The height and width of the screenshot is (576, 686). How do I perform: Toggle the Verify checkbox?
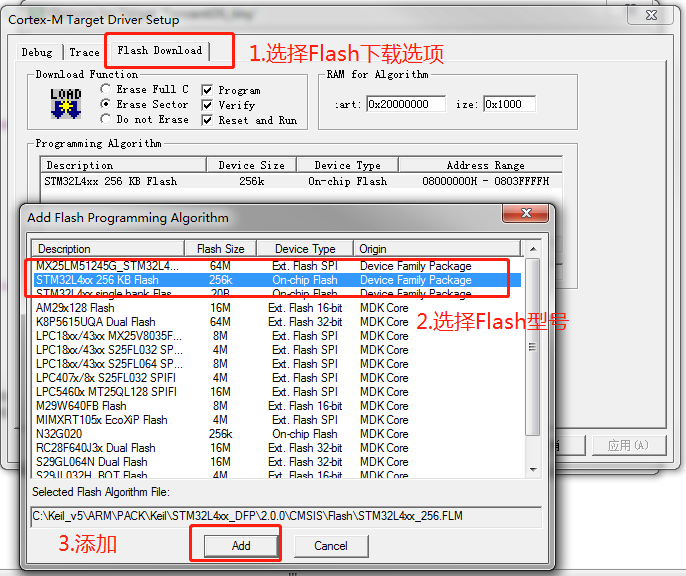tap(207, 105)
